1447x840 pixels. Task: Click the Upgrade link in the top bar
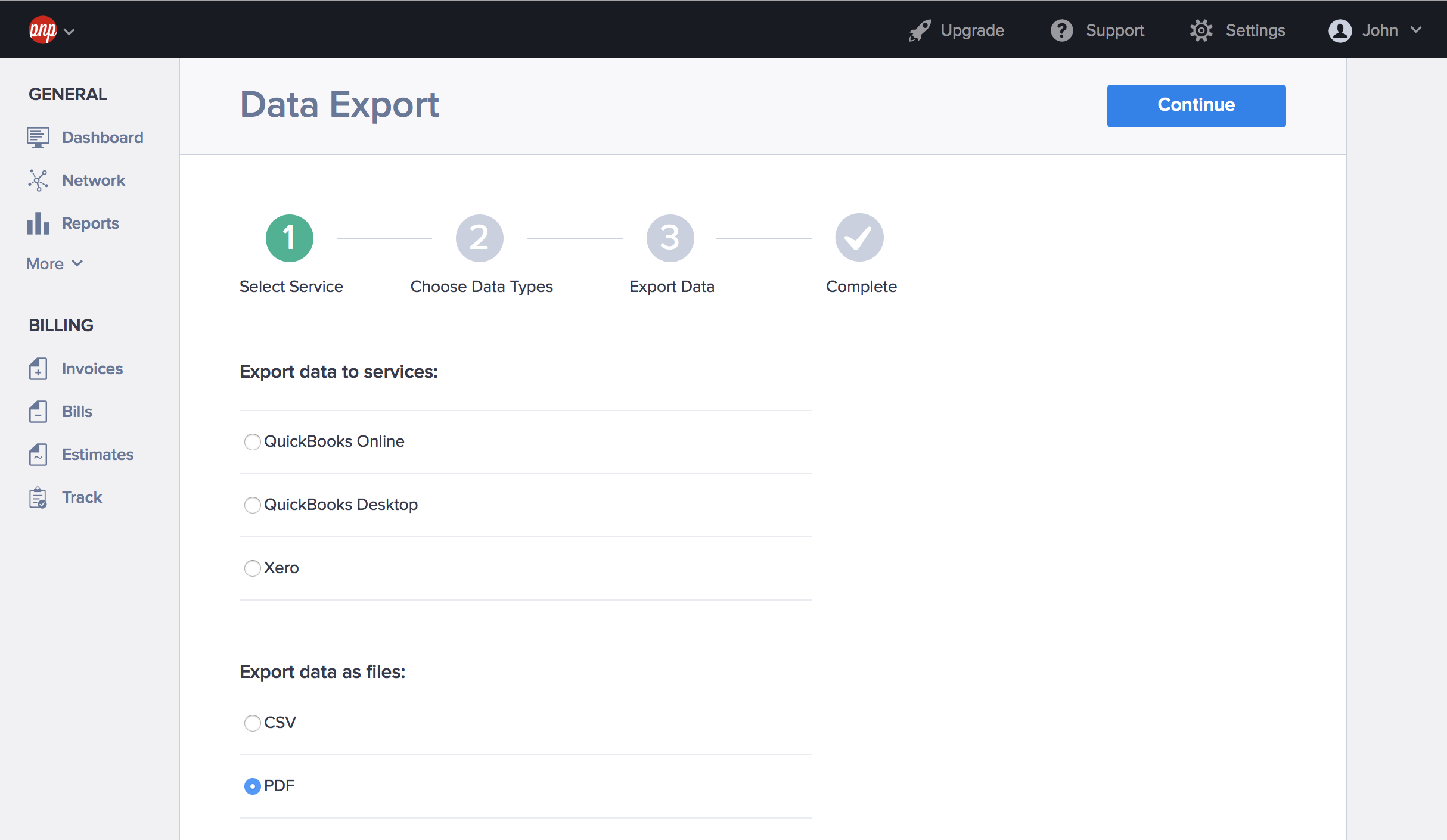point(972,30)
